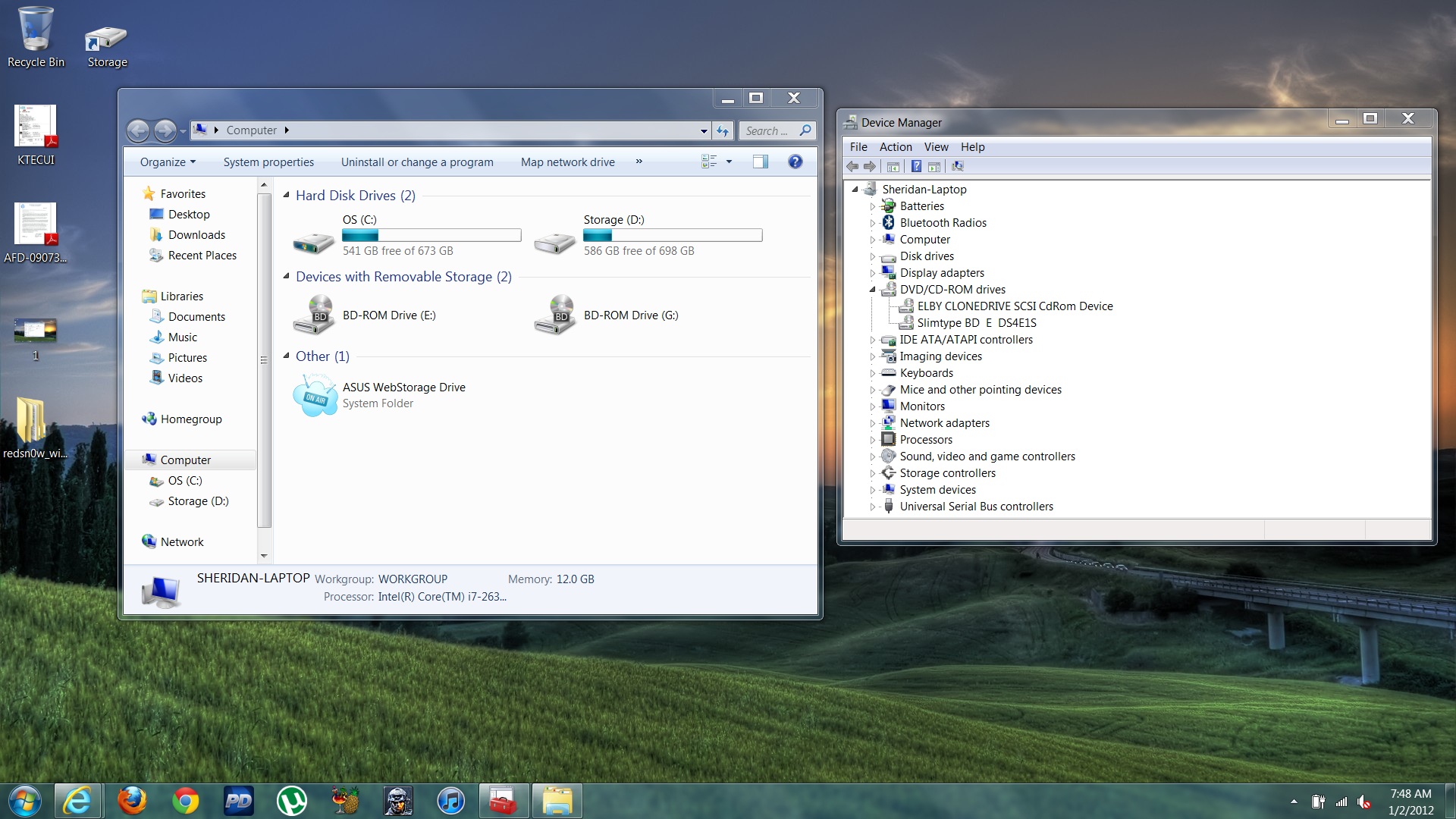This screenshot has height=819, width=1456.
Task: Launch uTorrent from the taskbar
Action: (x=291, y=801)
